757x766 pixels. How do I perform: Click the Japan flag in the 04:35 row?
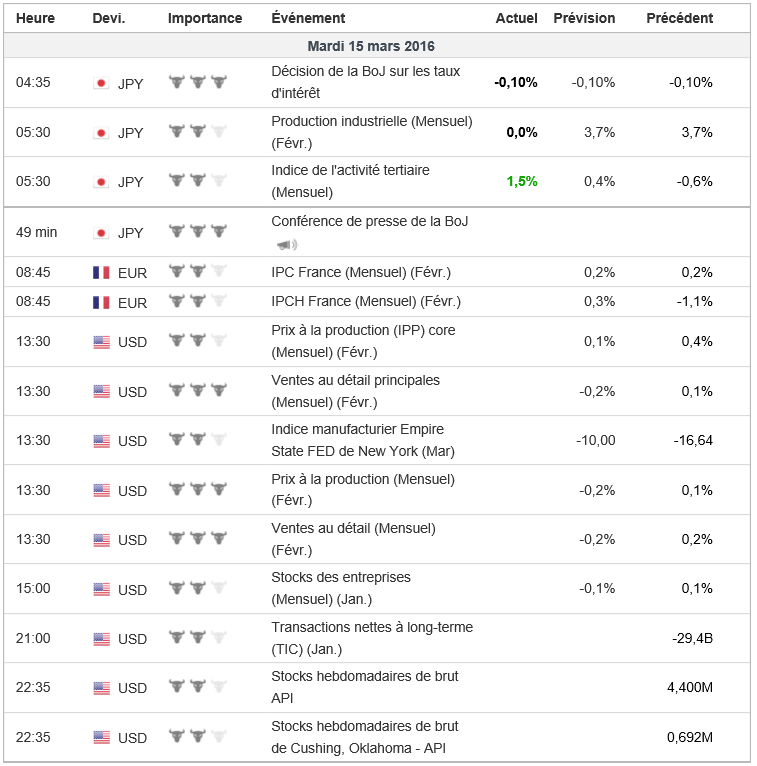(x=101, y=83)
